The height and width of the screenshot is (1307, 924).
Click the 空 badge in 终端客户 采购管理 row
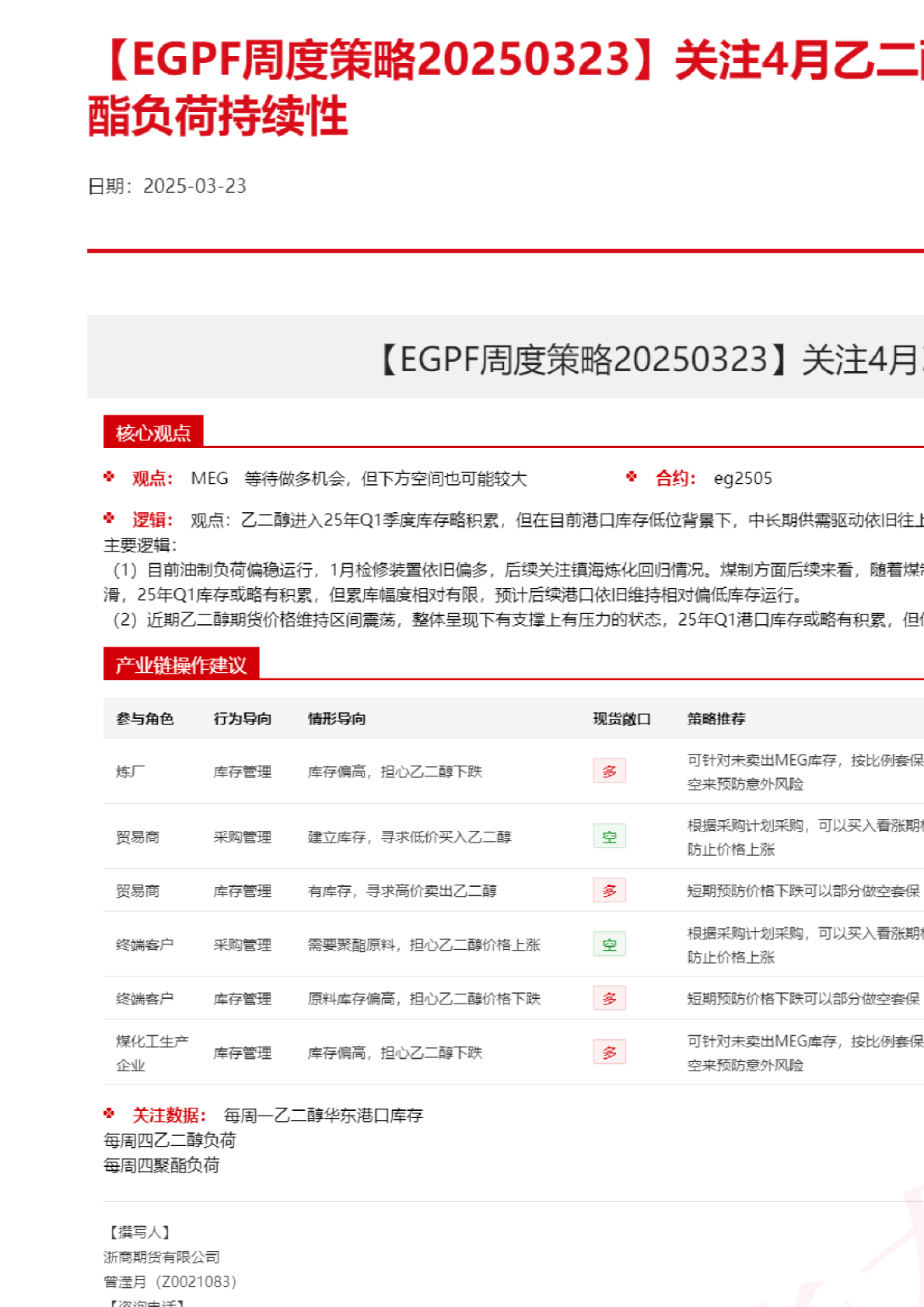pyautogui.click(x=609, y=944)
